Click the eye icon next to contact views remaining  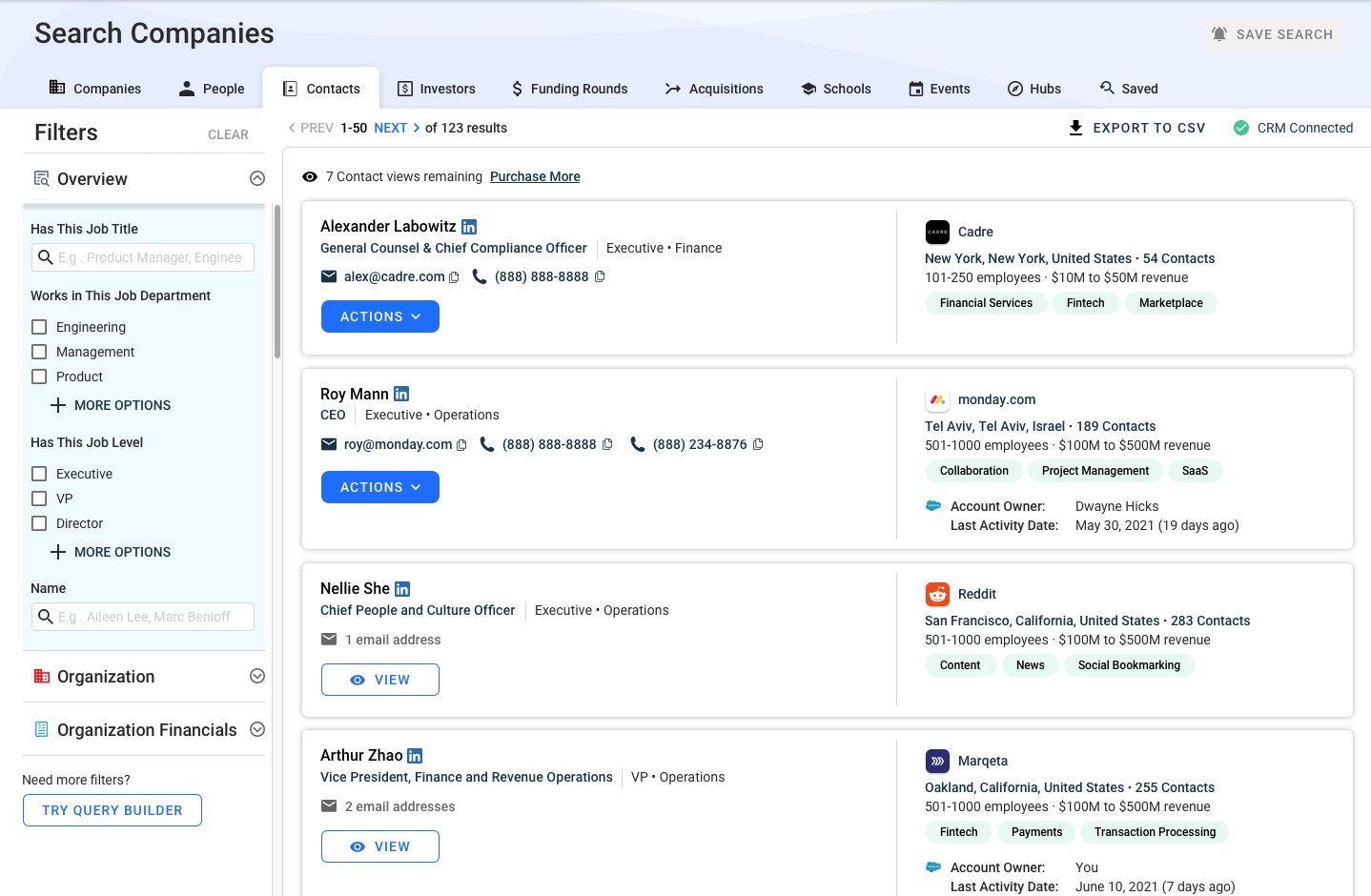309,176
